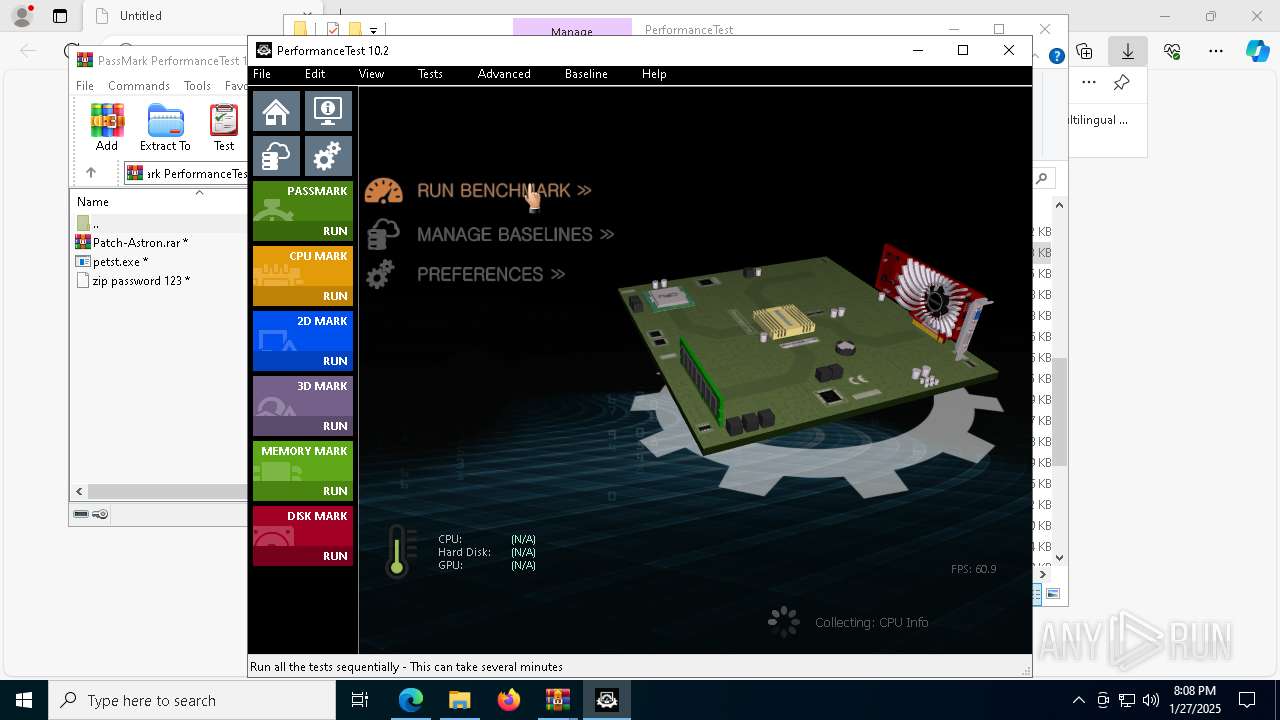
Task: Click the Extract To icon in WinRAR
Action: [x=165, y=128]
